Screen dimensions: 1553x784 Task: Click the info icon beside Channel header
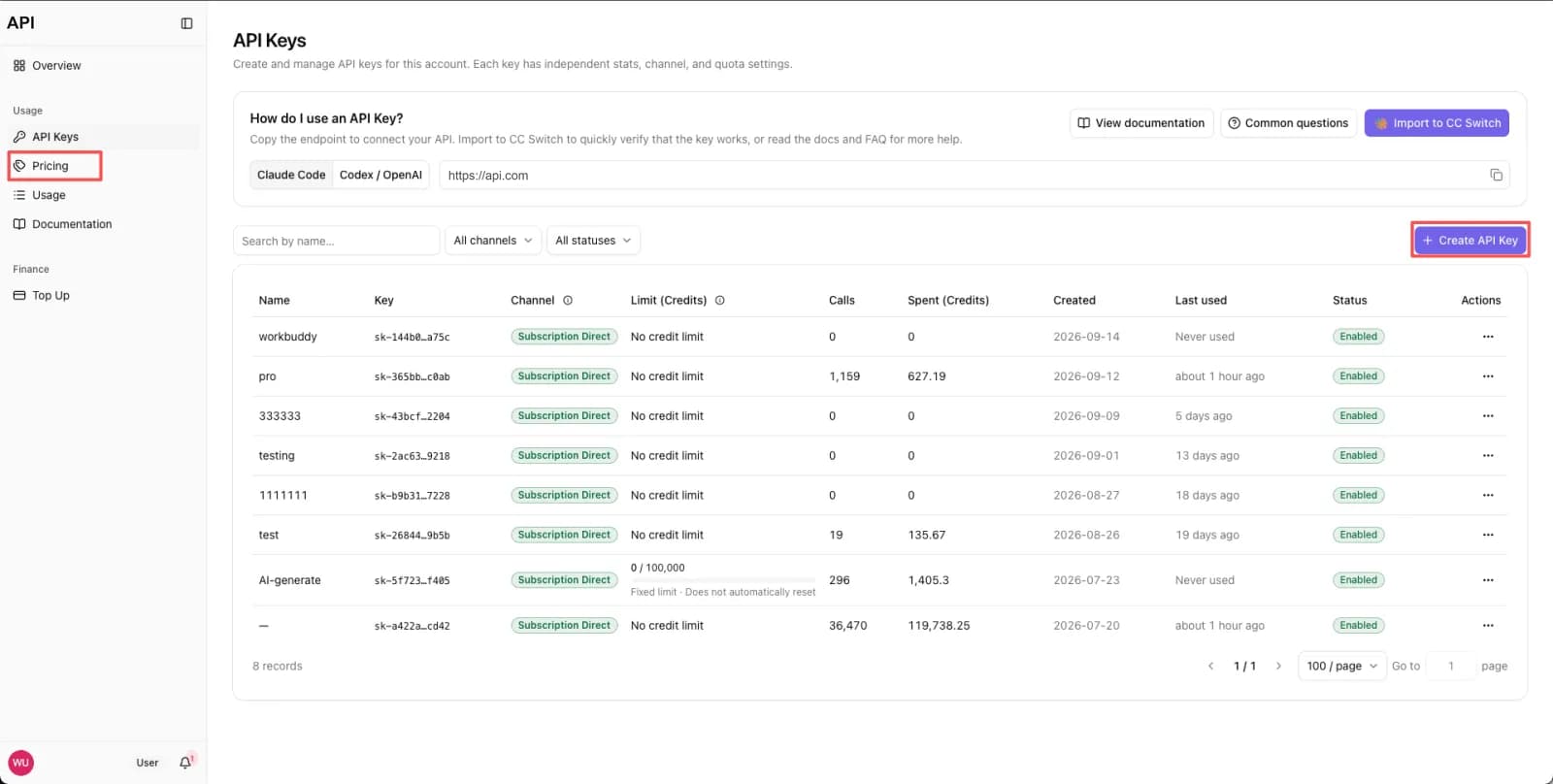[x=568, y=301]
